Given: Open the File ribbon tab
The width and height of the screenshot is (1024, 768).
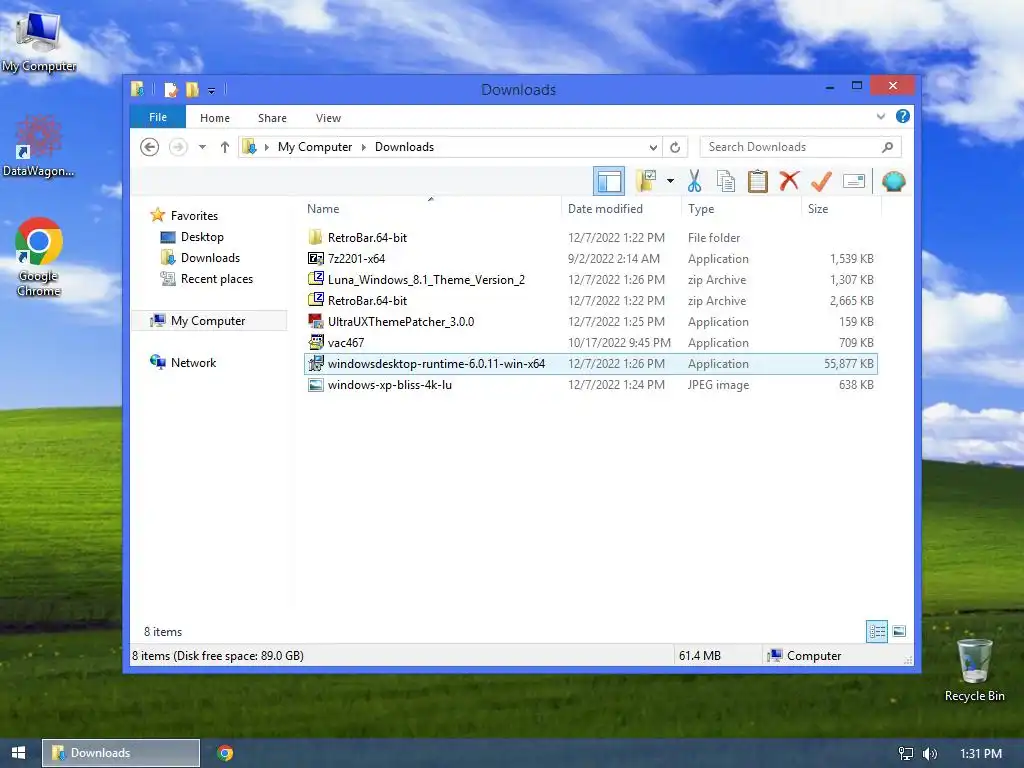Looking at the screenshot, I should pyautogui.click(x=158, y=117).
